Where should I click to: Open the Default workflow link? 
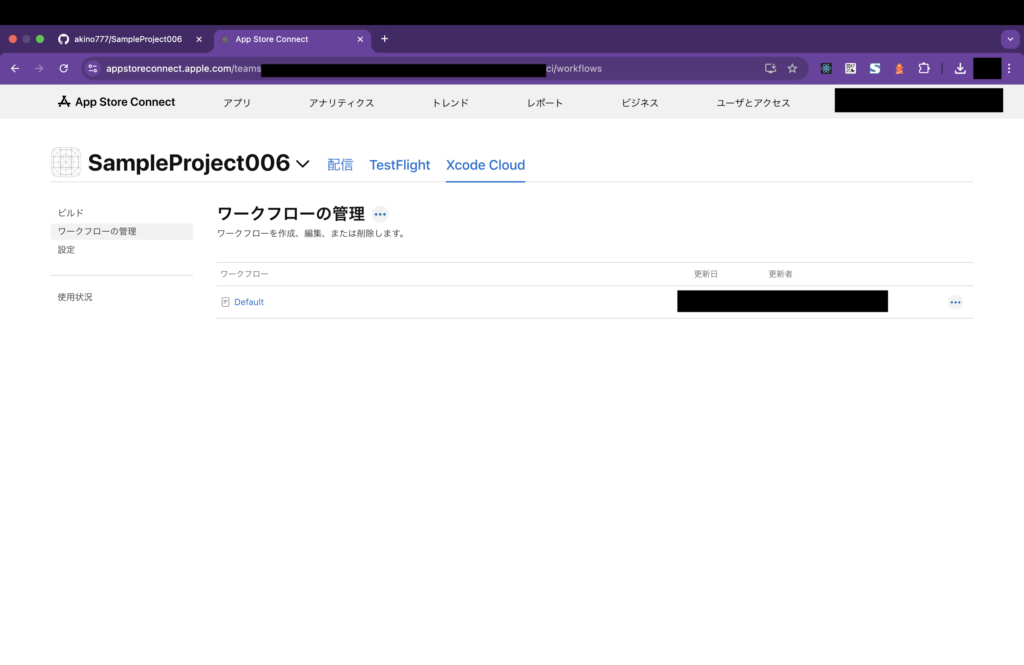tap(248, 302)
